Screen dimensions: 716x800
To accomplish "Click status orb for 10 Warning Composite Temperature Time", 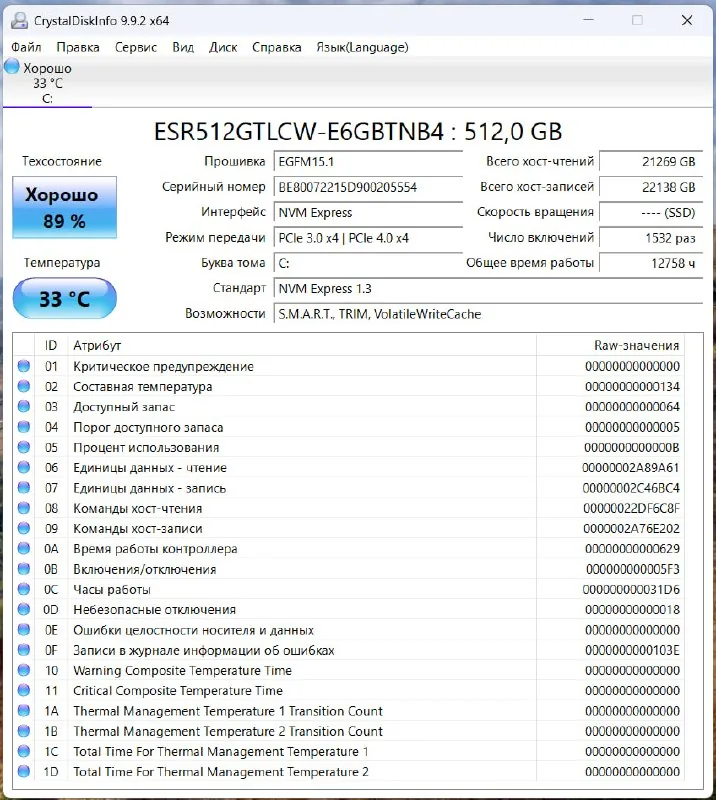I will [x=23, y=670].
